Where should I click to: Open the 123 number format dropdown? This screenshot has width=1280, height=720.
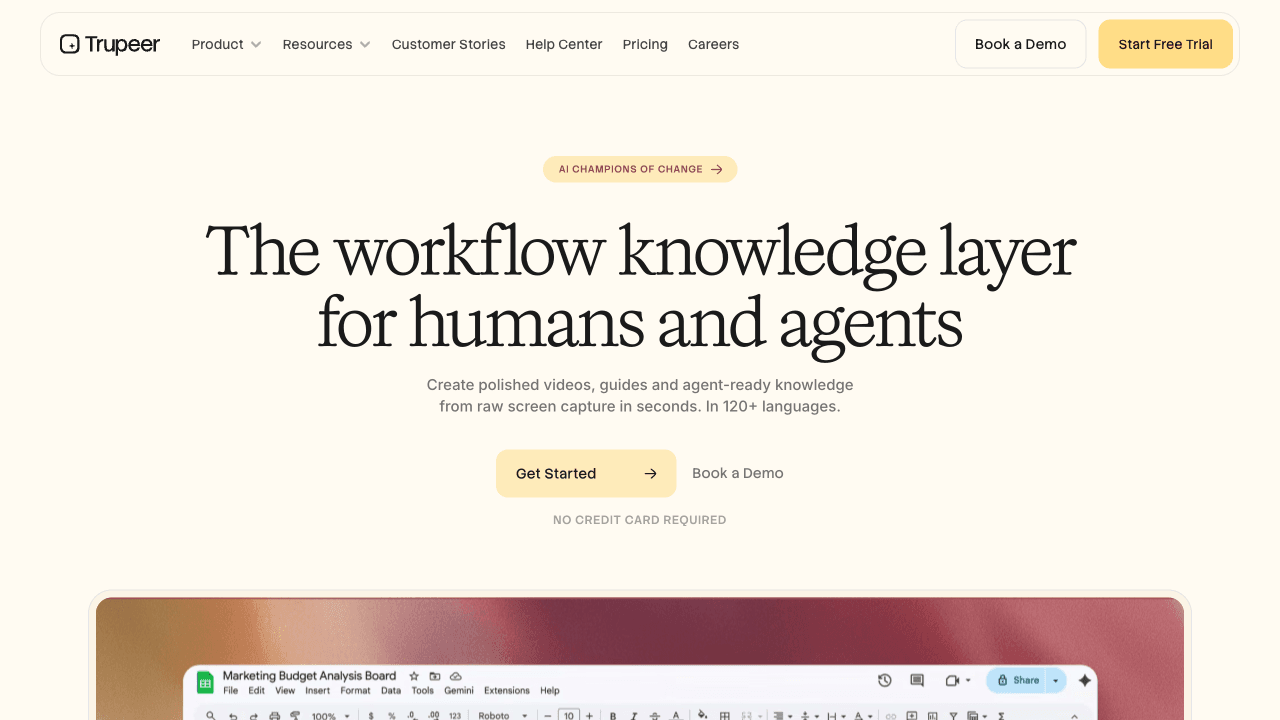[455, 716]
